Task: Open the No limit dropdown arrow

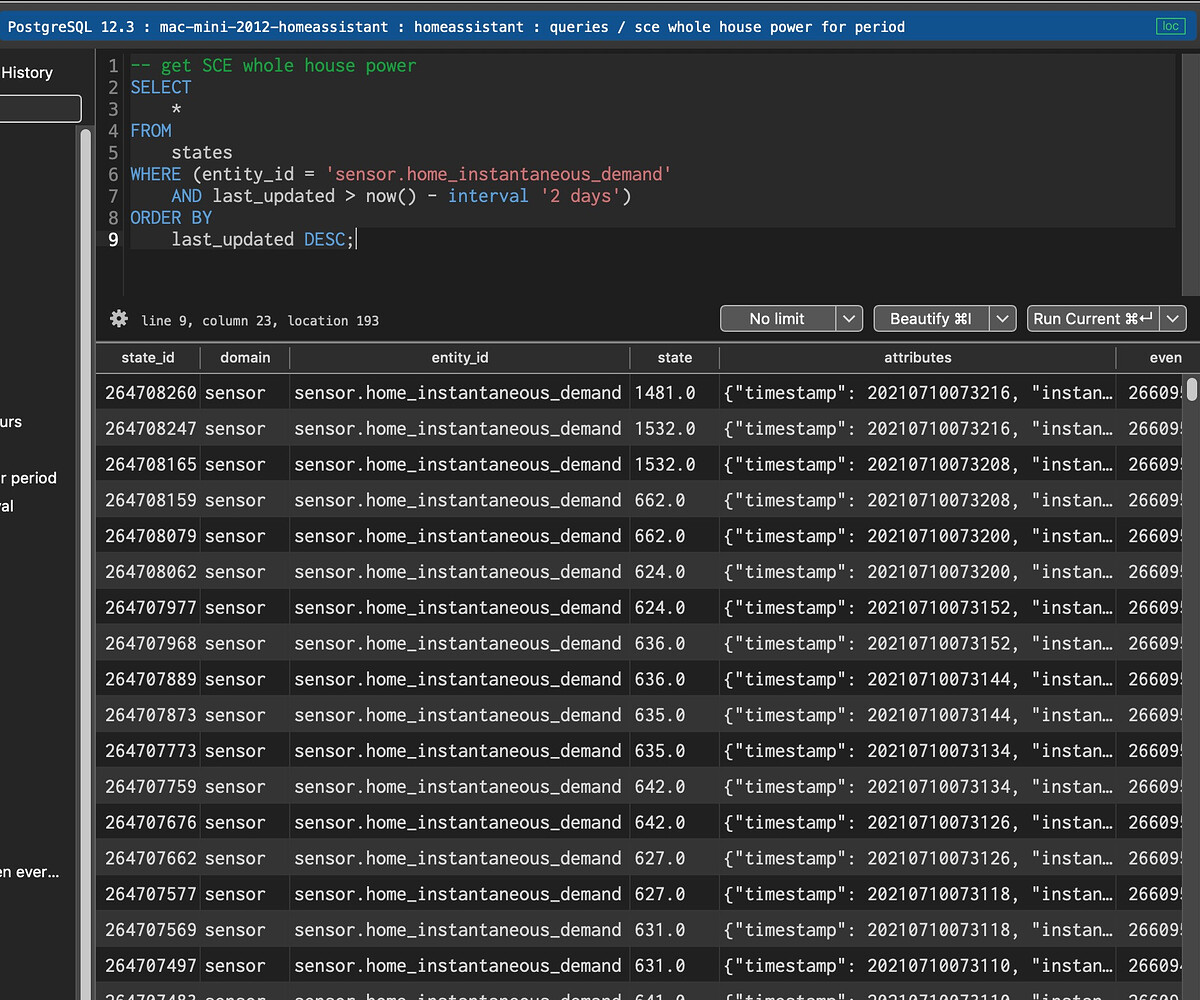Action: click(x=848, y=318)
